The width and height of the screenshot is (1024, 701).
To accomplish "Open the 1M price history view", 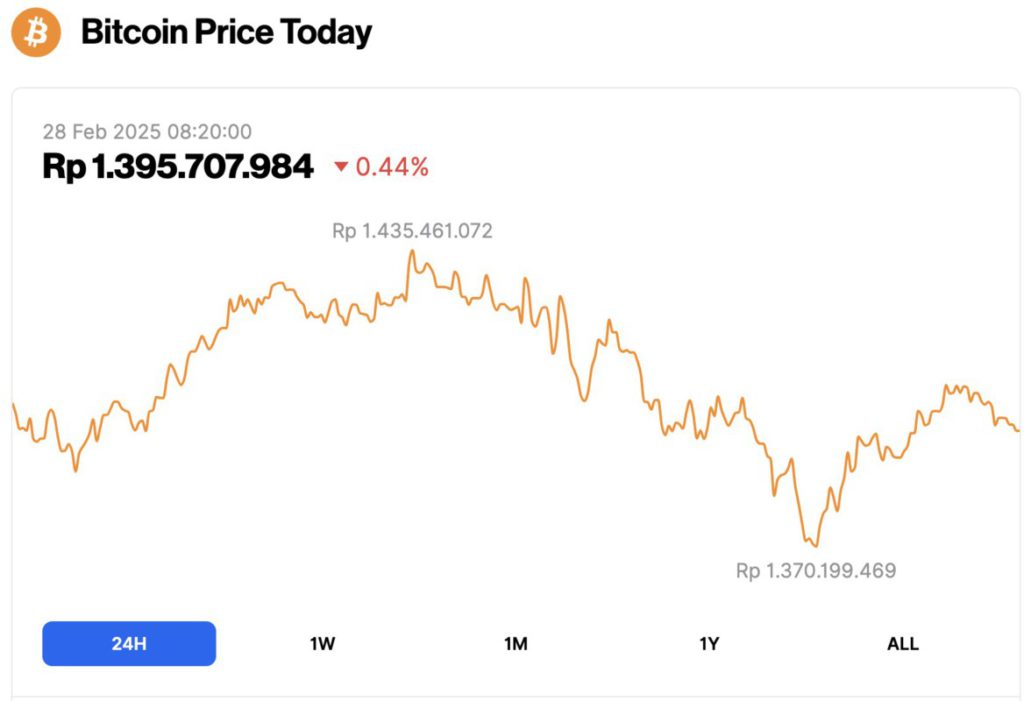I will 516,644.
